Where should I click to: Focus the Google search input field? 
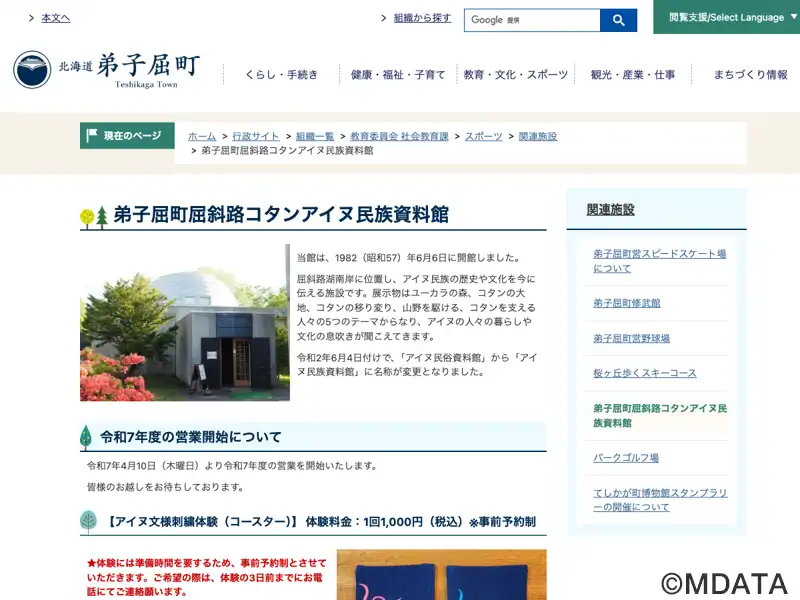click(x=532, y=20)
